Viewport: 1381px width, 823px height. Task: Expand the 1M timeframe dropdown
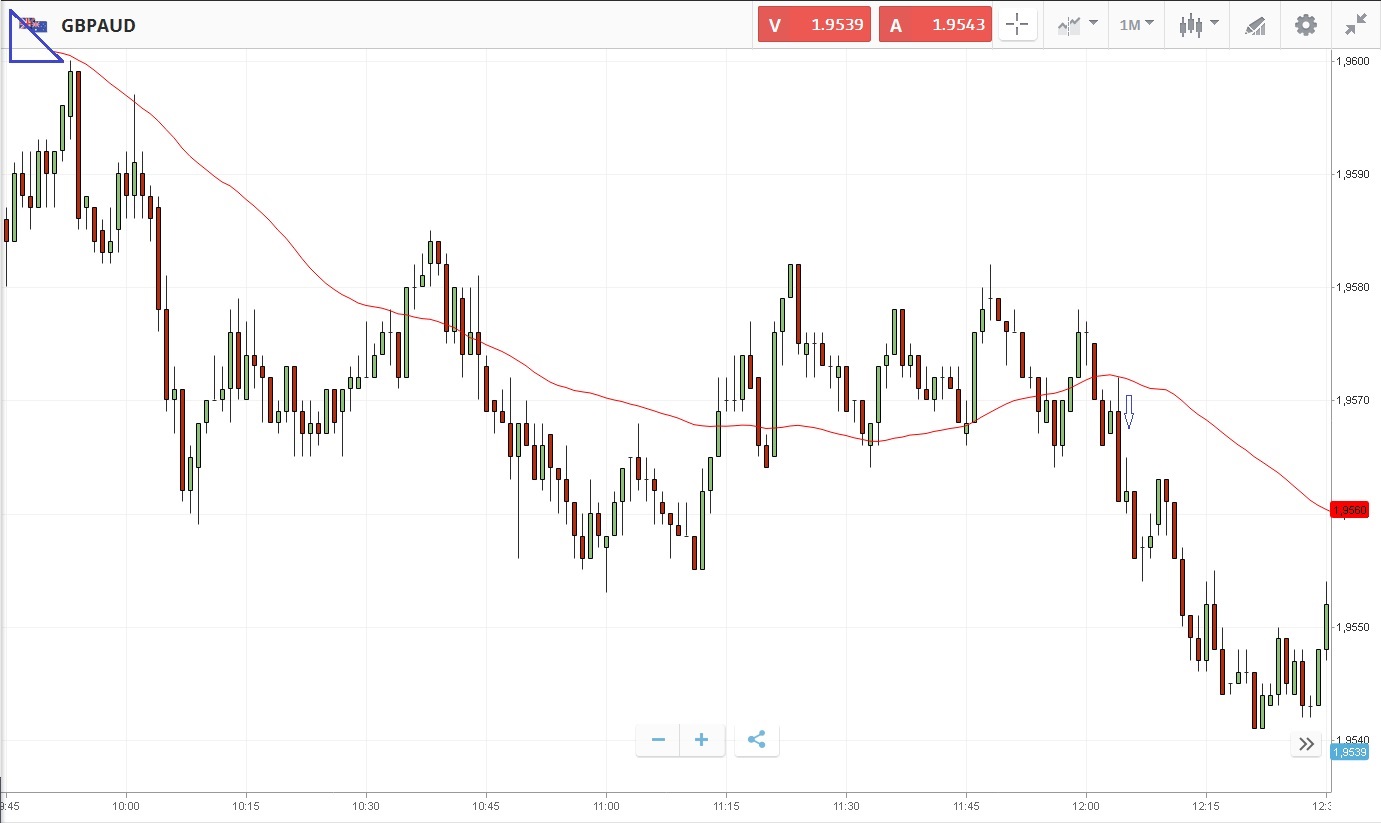pyautogui.click(x=1136, y=25)
